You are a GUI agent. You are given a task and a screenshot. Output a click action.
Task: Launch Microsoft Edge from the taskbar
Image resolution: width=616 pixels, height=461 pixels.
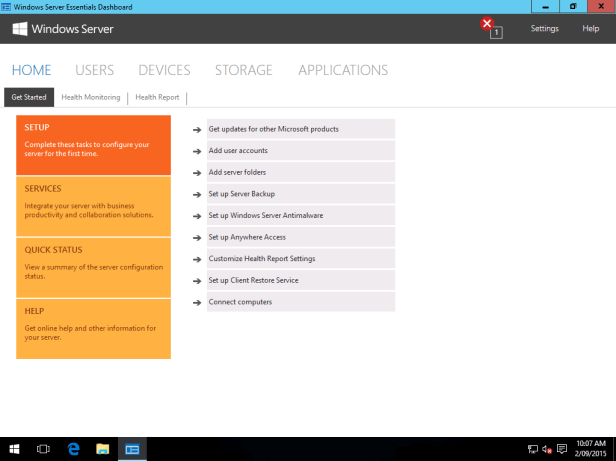73,449
